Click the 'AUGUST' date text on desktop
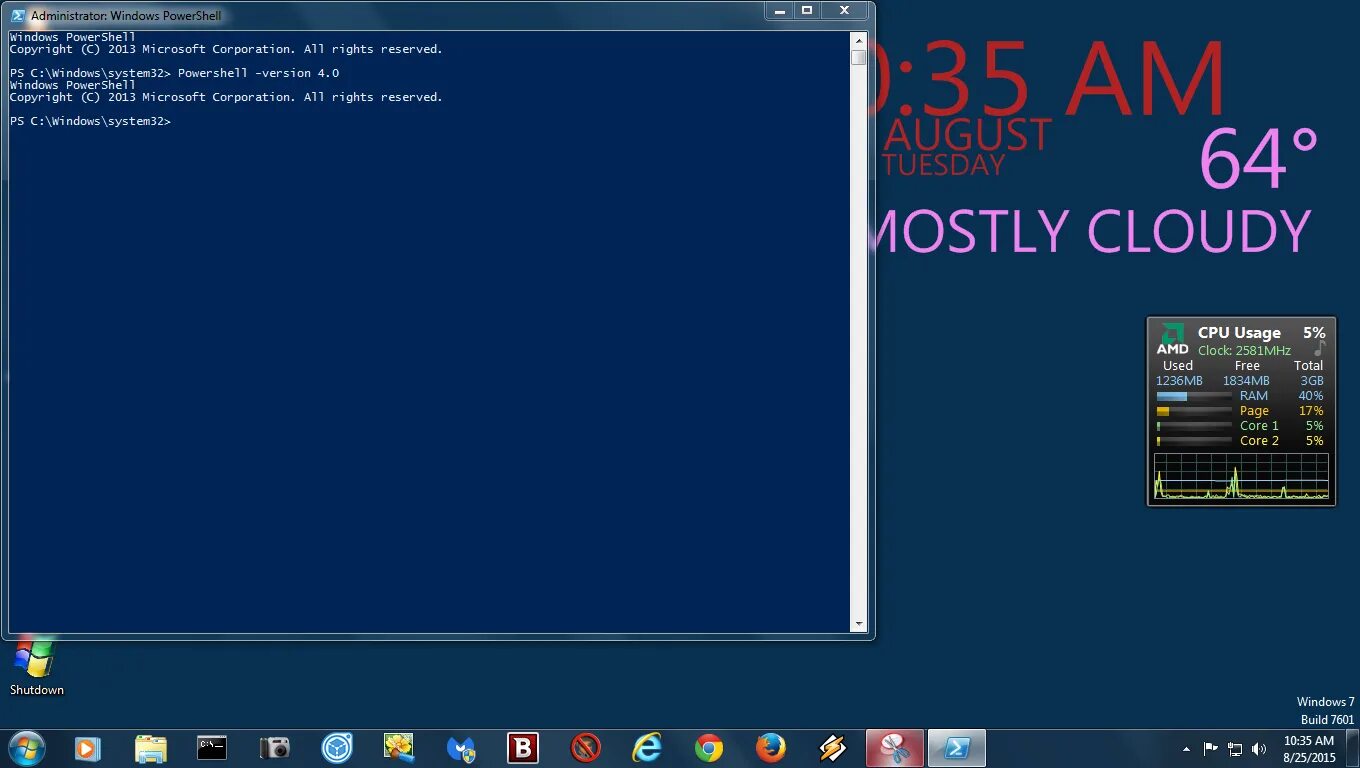This screenshot has height=768, width=1360. [967, 135]
